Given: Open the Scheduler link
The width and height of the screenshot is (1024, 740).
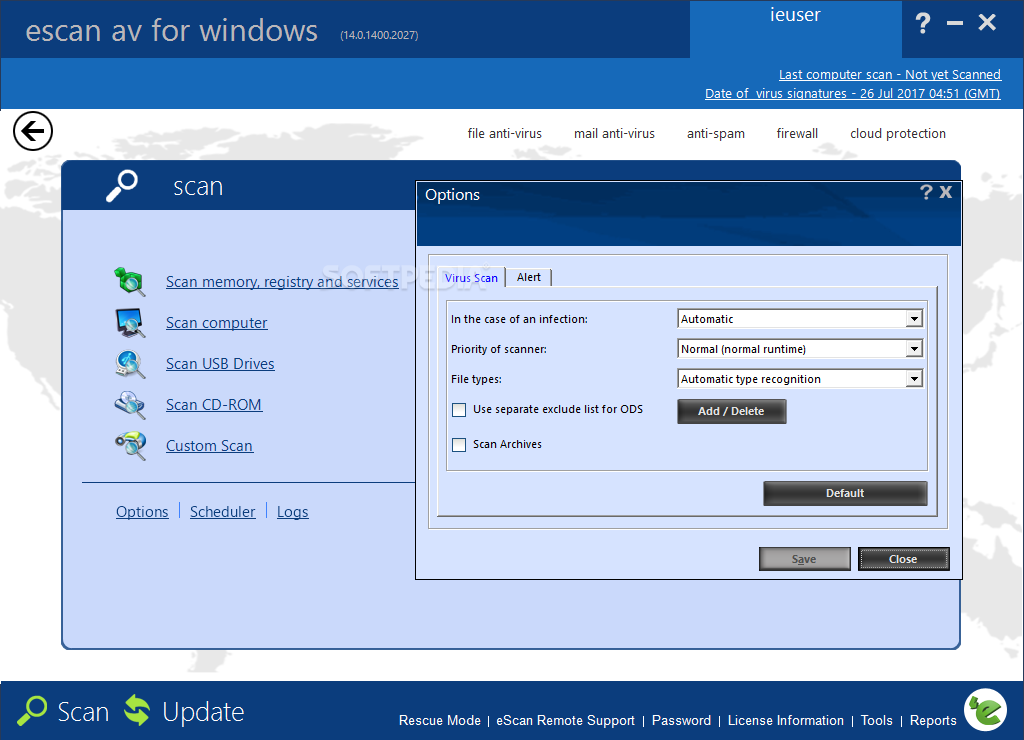Looking at the screenshot, I should point(222,512).
